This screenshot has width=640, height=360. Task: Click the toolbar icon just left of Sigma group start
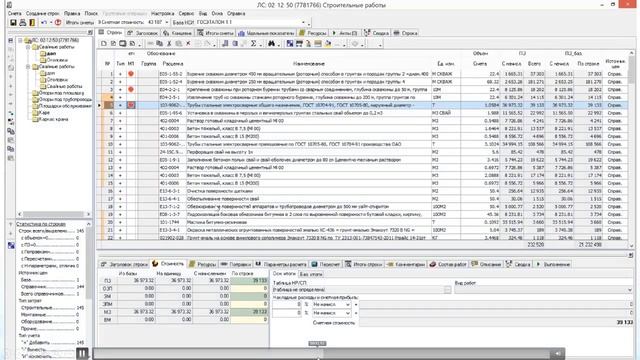[x=244, y=43]
